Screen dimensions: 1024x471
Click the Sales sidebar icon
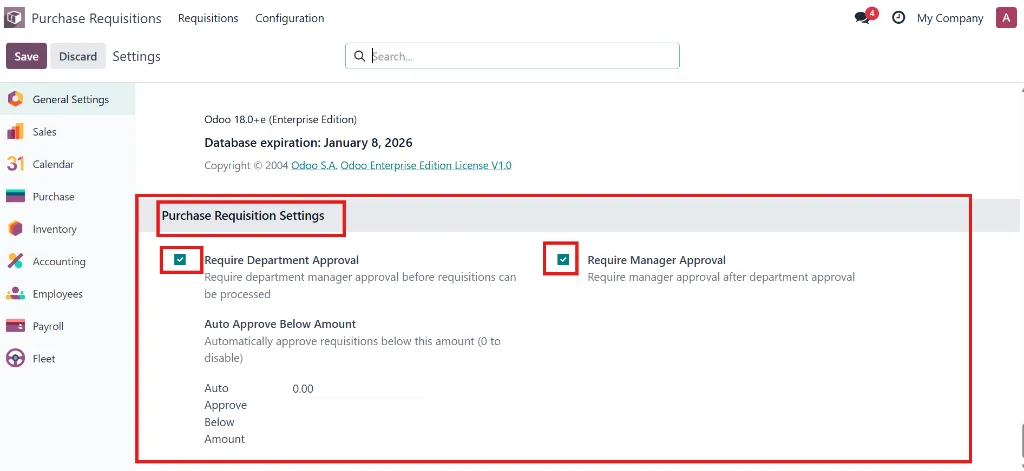(x=15, y=131)
